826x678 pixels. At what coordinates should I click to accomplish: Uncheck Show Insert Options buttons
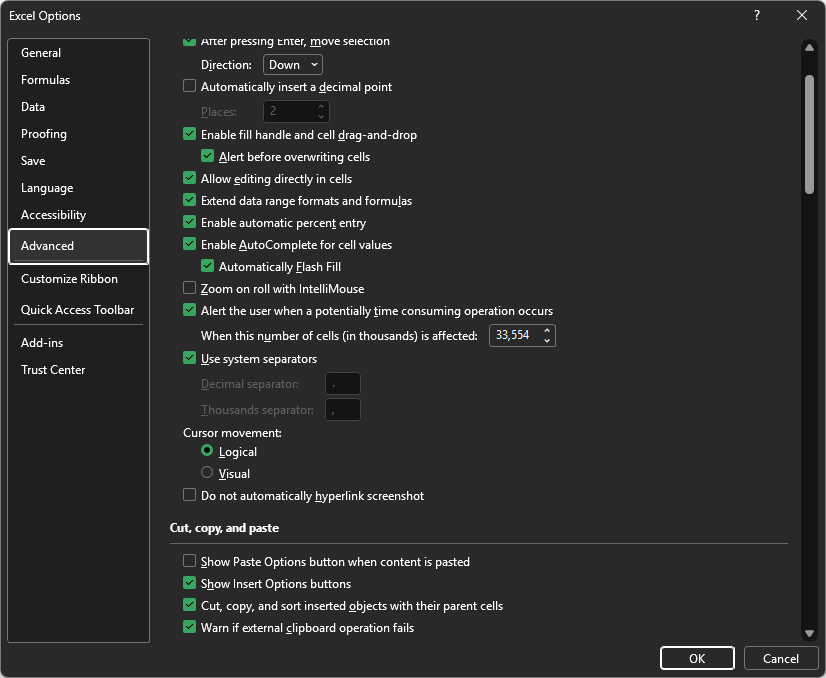[x=189, y=583]
